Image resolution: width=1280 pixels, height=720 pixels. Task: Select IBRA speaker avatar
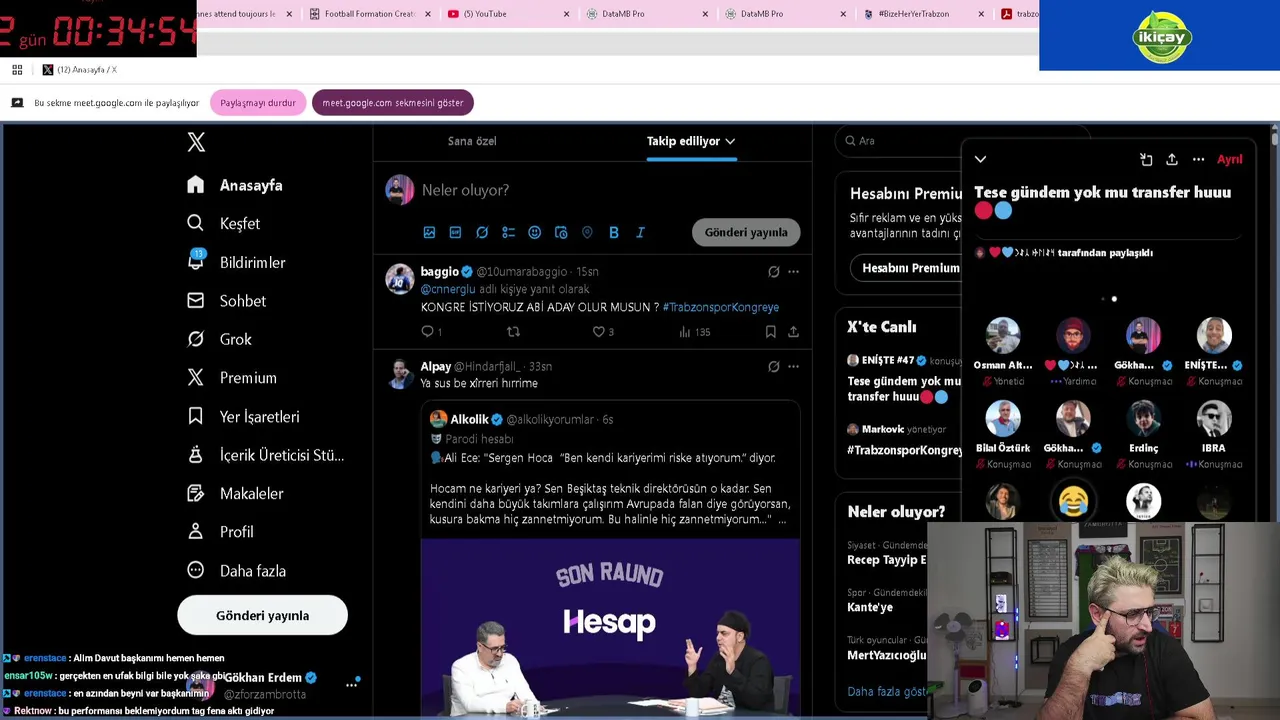click(1214, 419)
